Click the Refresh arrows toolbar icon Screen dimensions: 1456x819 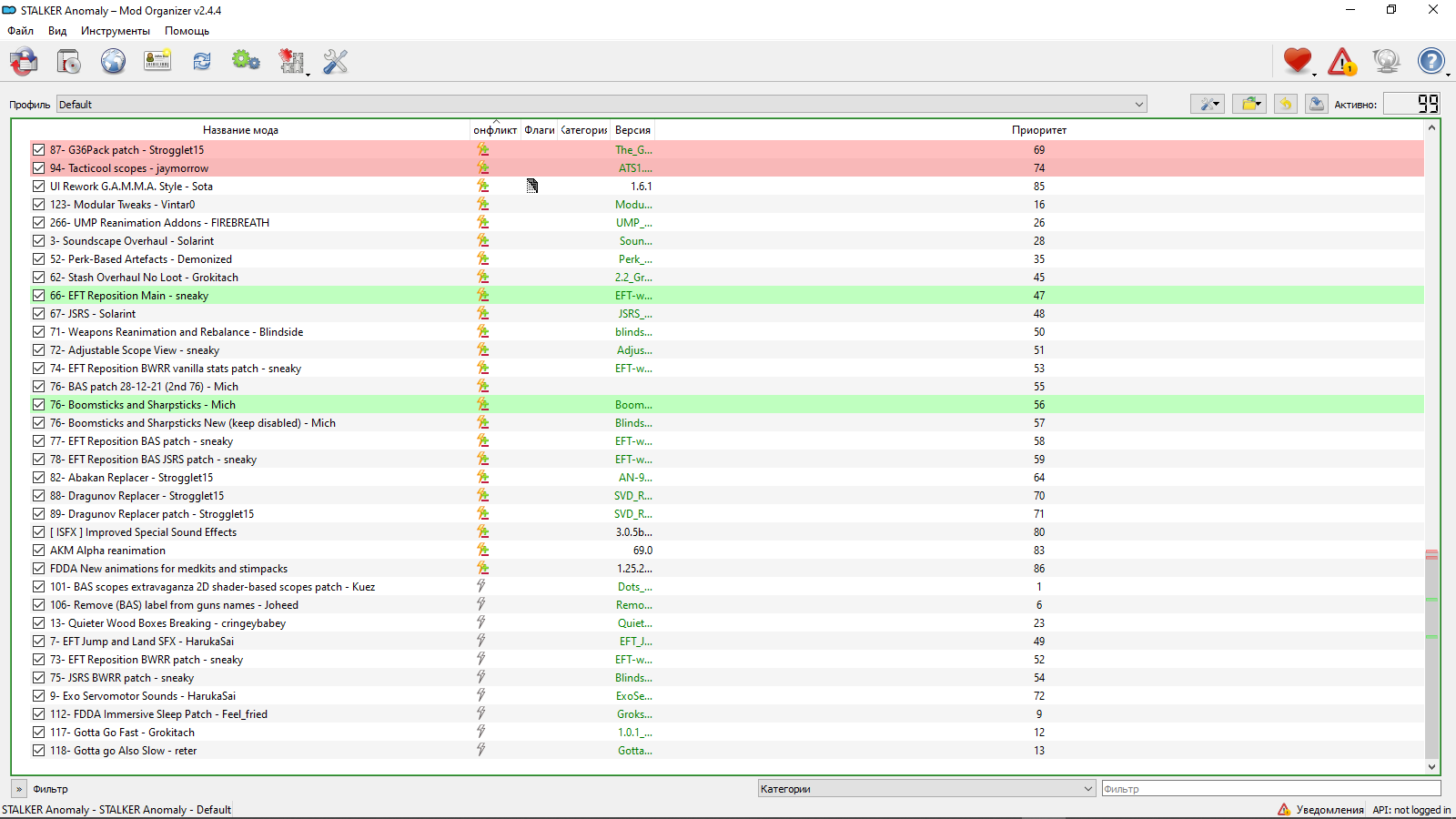(x=202, y=61)
